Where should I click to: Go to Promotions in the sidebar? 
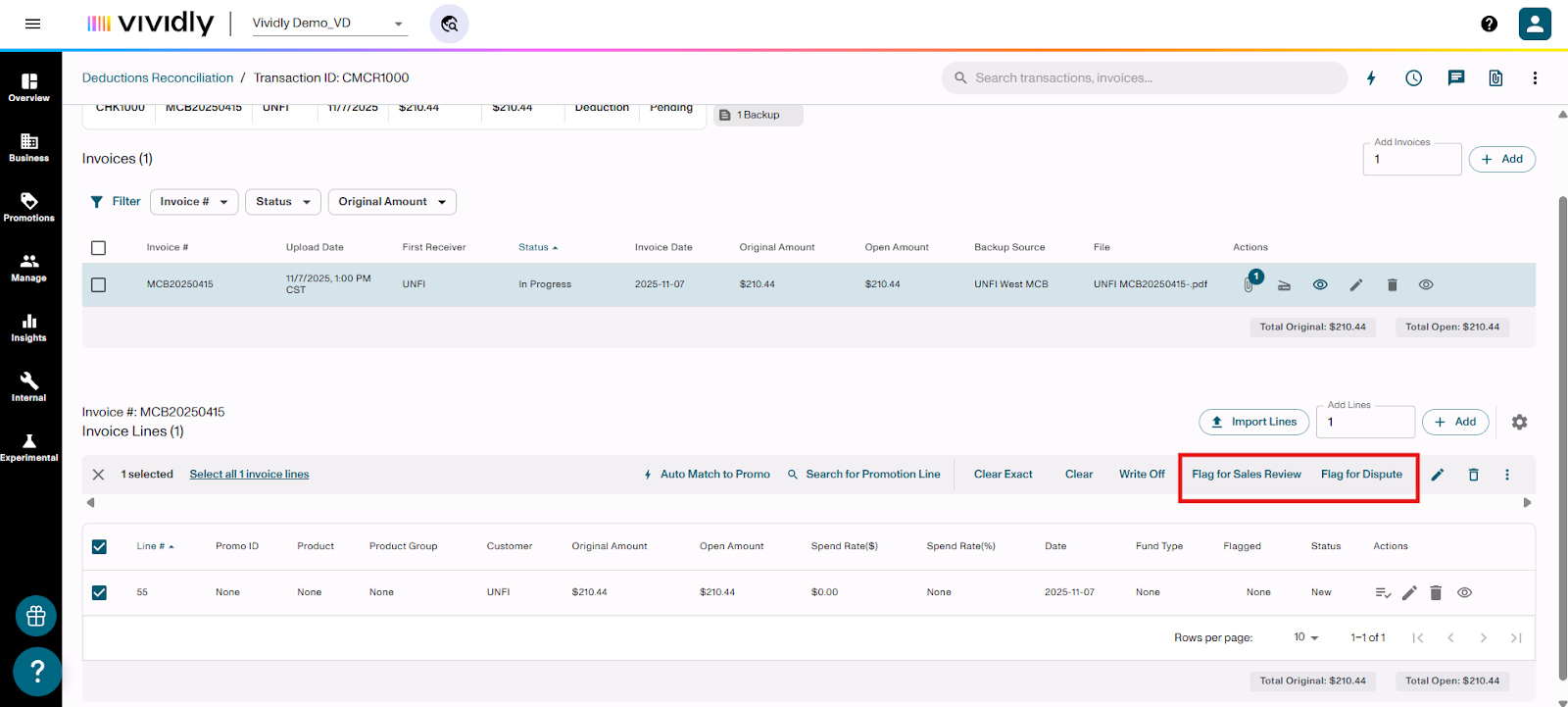click(x=29, y=207)
